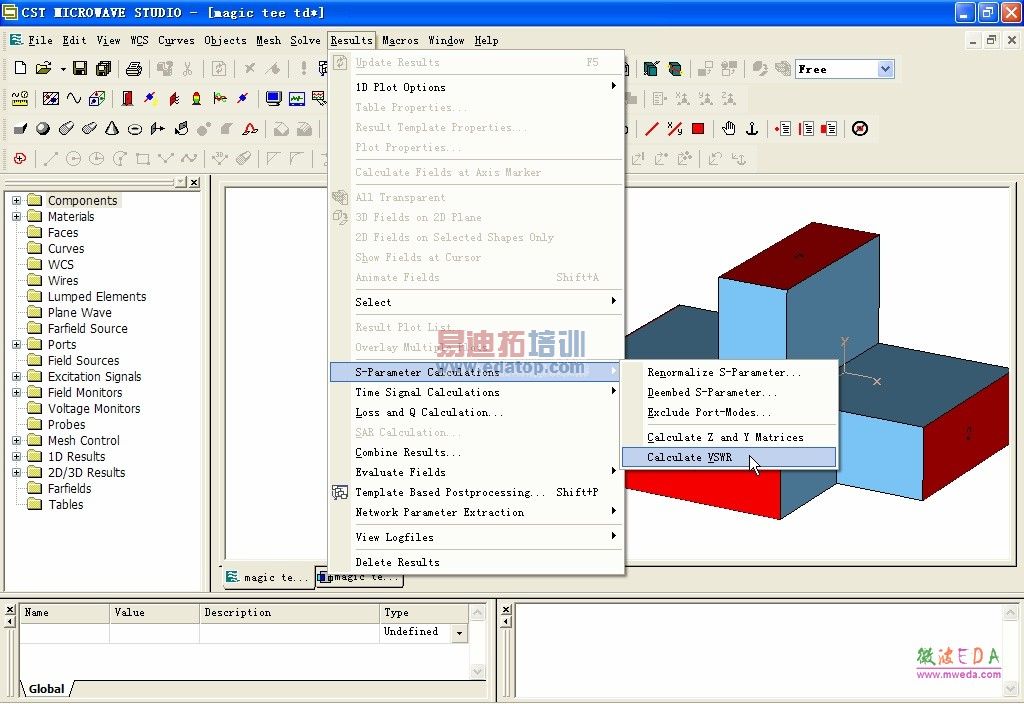Open Template Based Postprocessing...

(476, 492)
